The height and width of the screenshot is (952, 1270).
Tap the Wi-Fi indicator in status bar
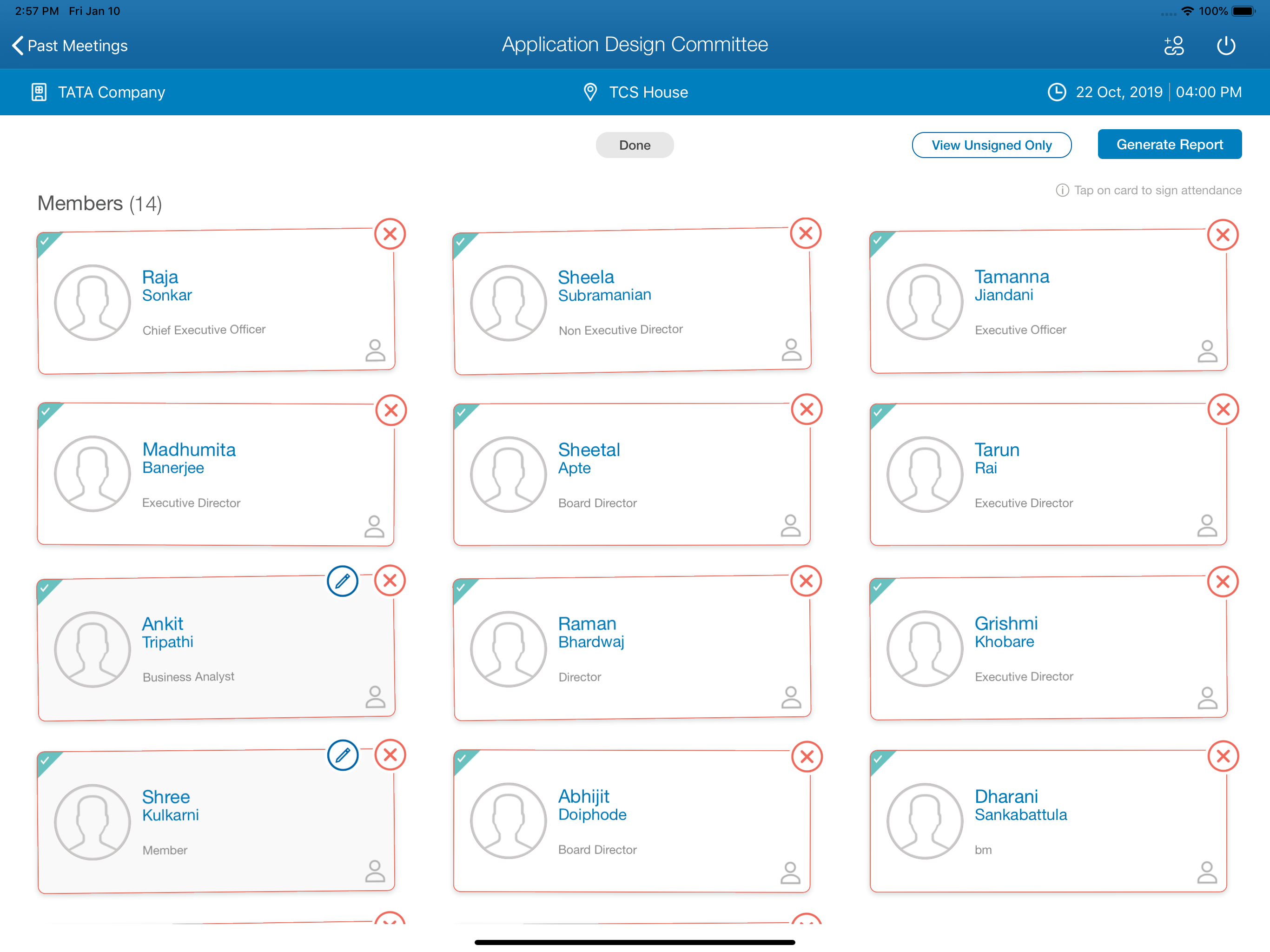tap(1187, 11)
